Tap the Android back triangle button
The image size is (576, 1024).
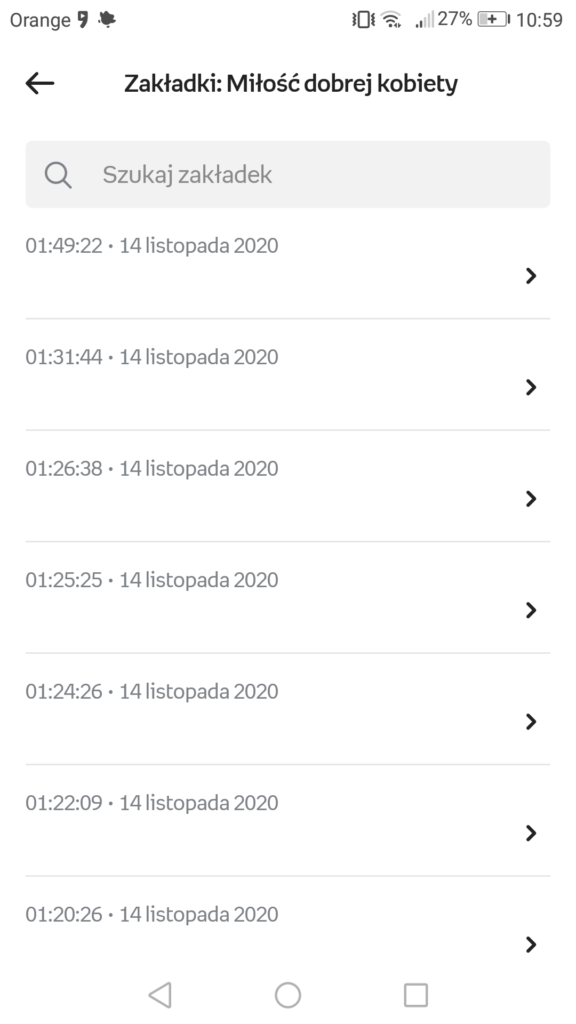click(x=161, y=994)
